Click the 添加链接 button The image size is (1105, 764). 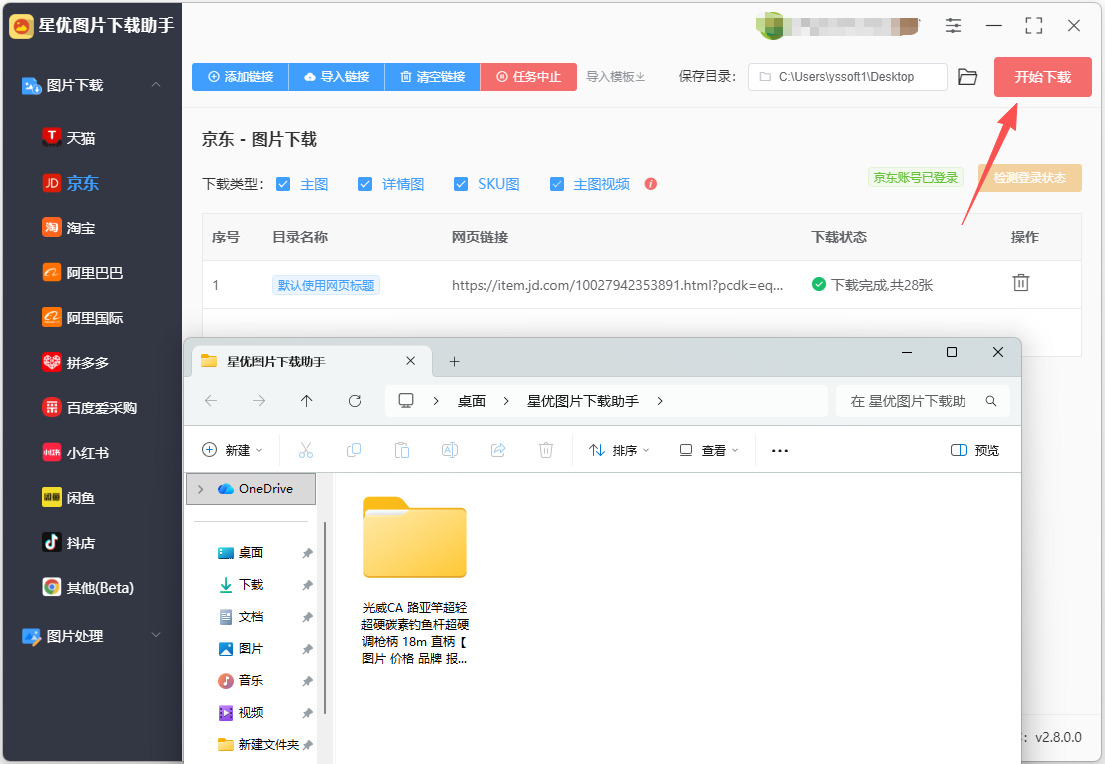(x=240, y=77)
